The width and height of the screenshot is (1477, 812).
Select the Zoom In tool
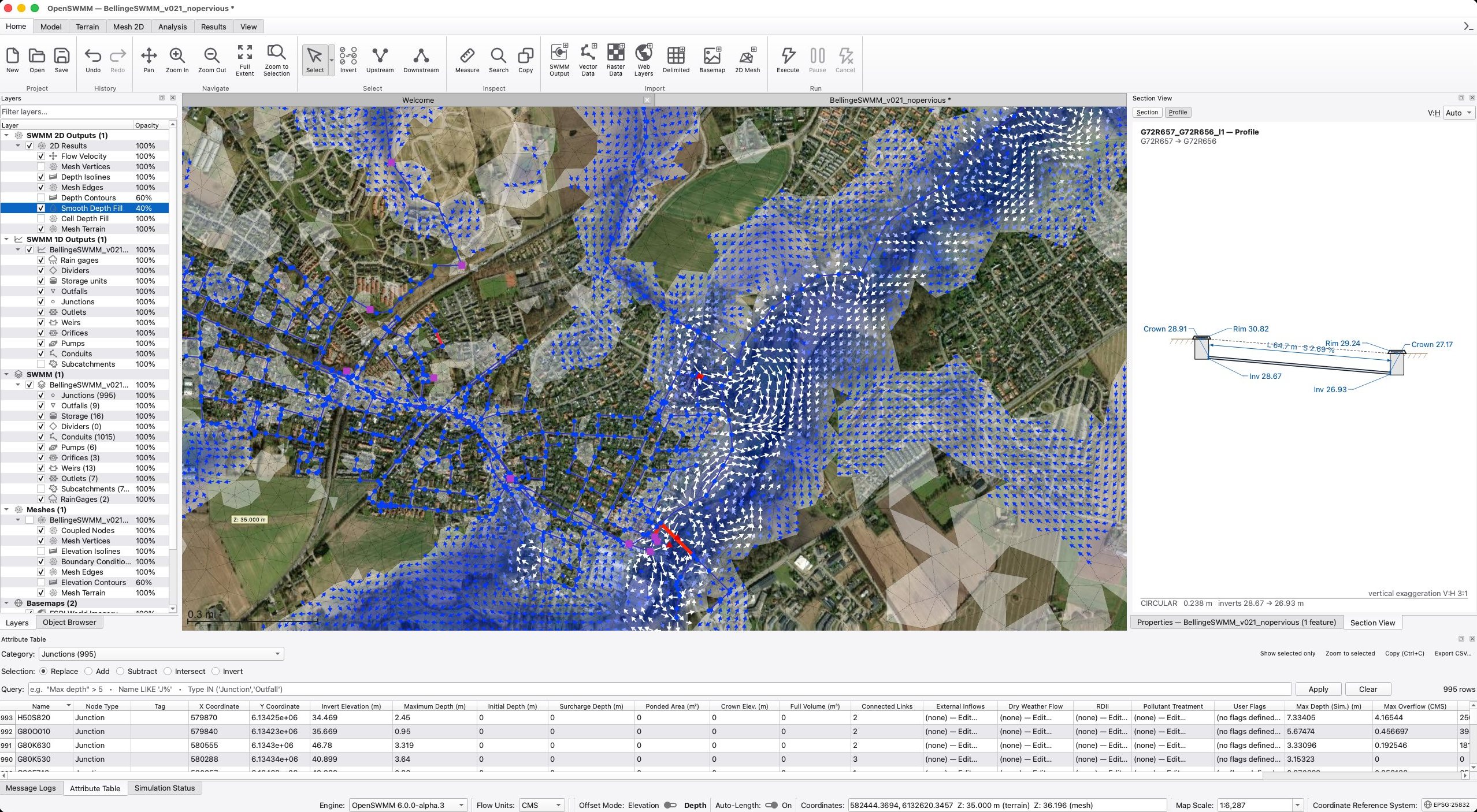[x=177, y=60]
